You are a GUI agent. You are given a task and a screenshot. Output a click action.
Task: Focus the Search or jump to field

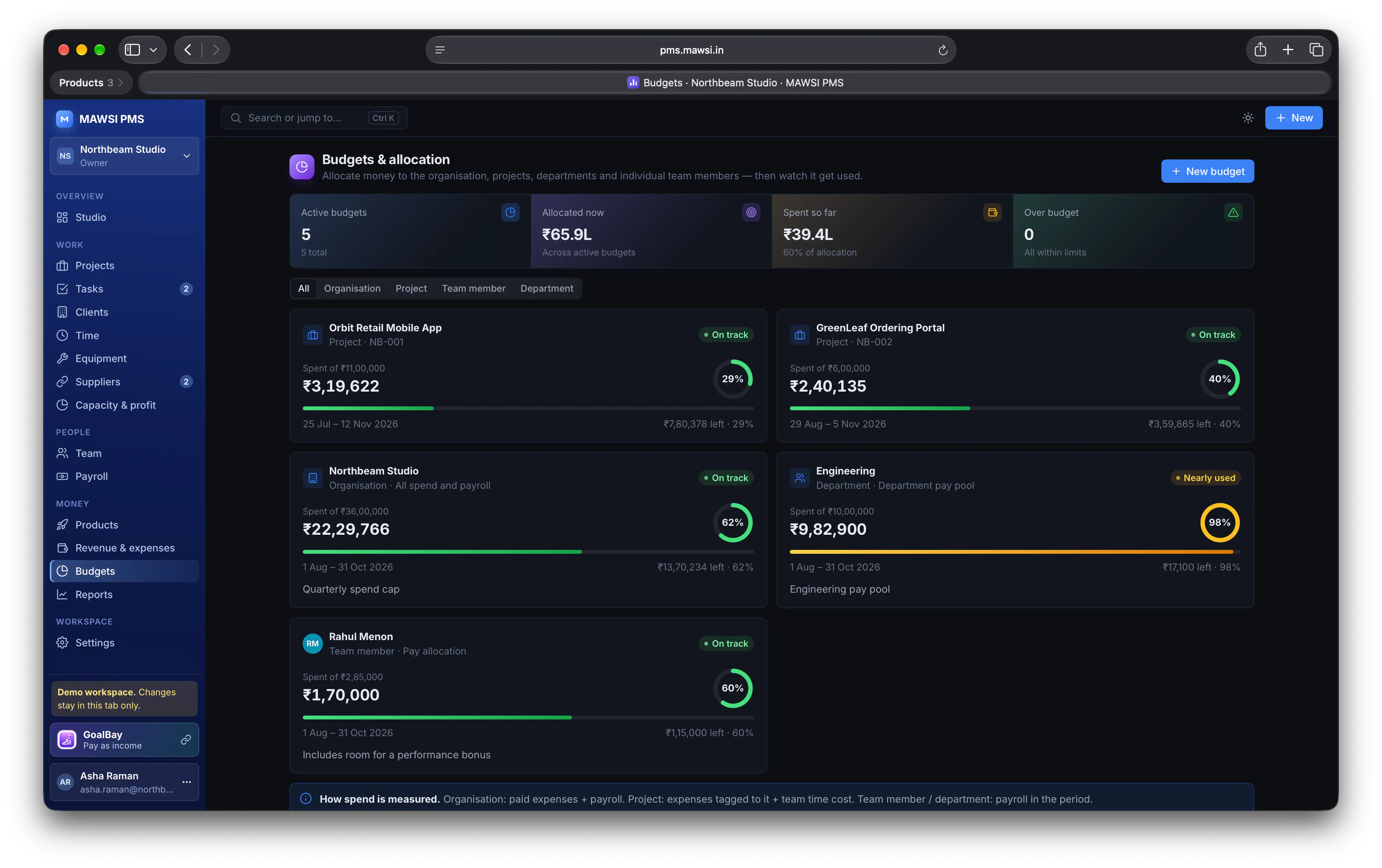pyautogui.click(x=314, y=117)
